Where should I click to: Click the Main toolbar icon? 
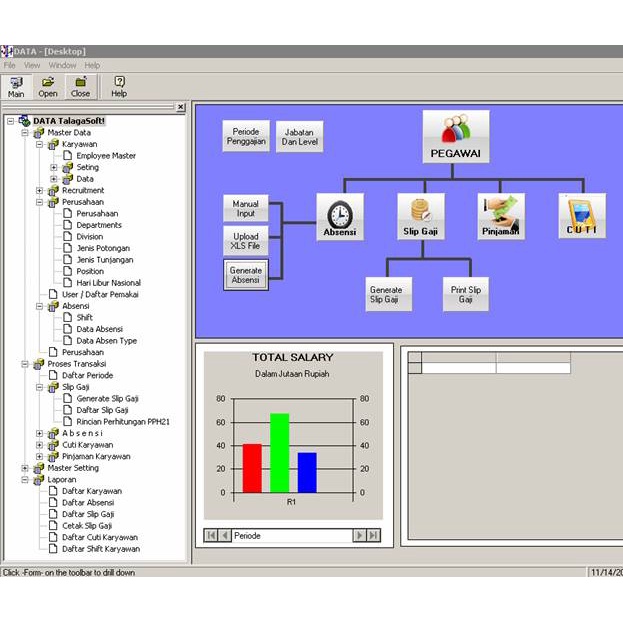[x=16, y=87]
